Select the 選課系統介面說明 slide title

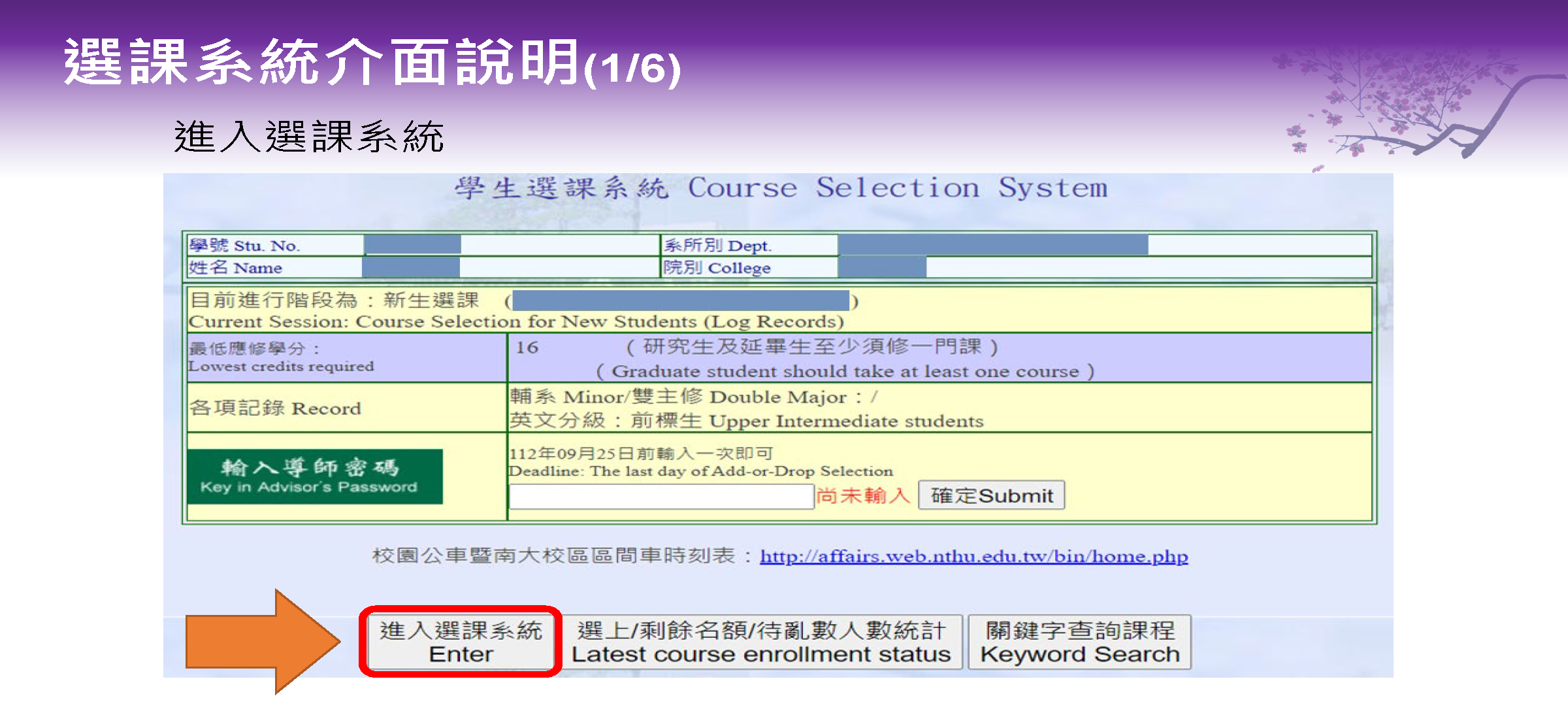click(x=372, y=63)
